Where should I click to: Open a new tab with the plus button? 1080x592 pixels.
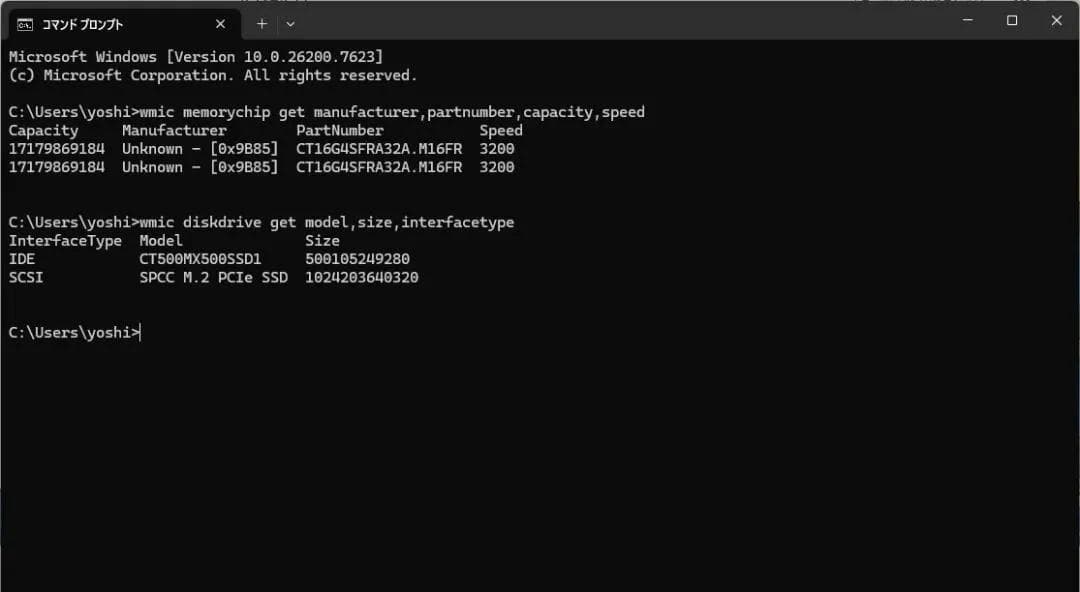[262, 23]
